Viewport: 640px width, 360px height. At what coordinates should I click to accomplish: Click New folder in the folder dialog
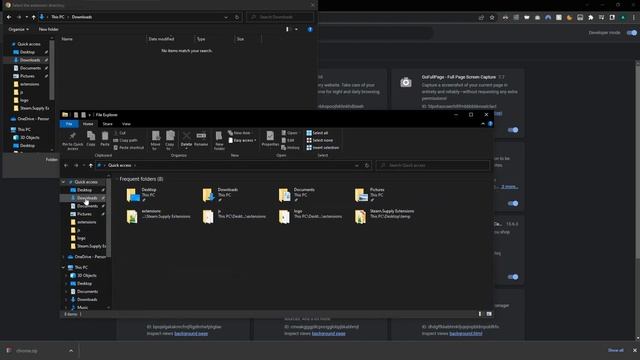[x=49, y=29]
